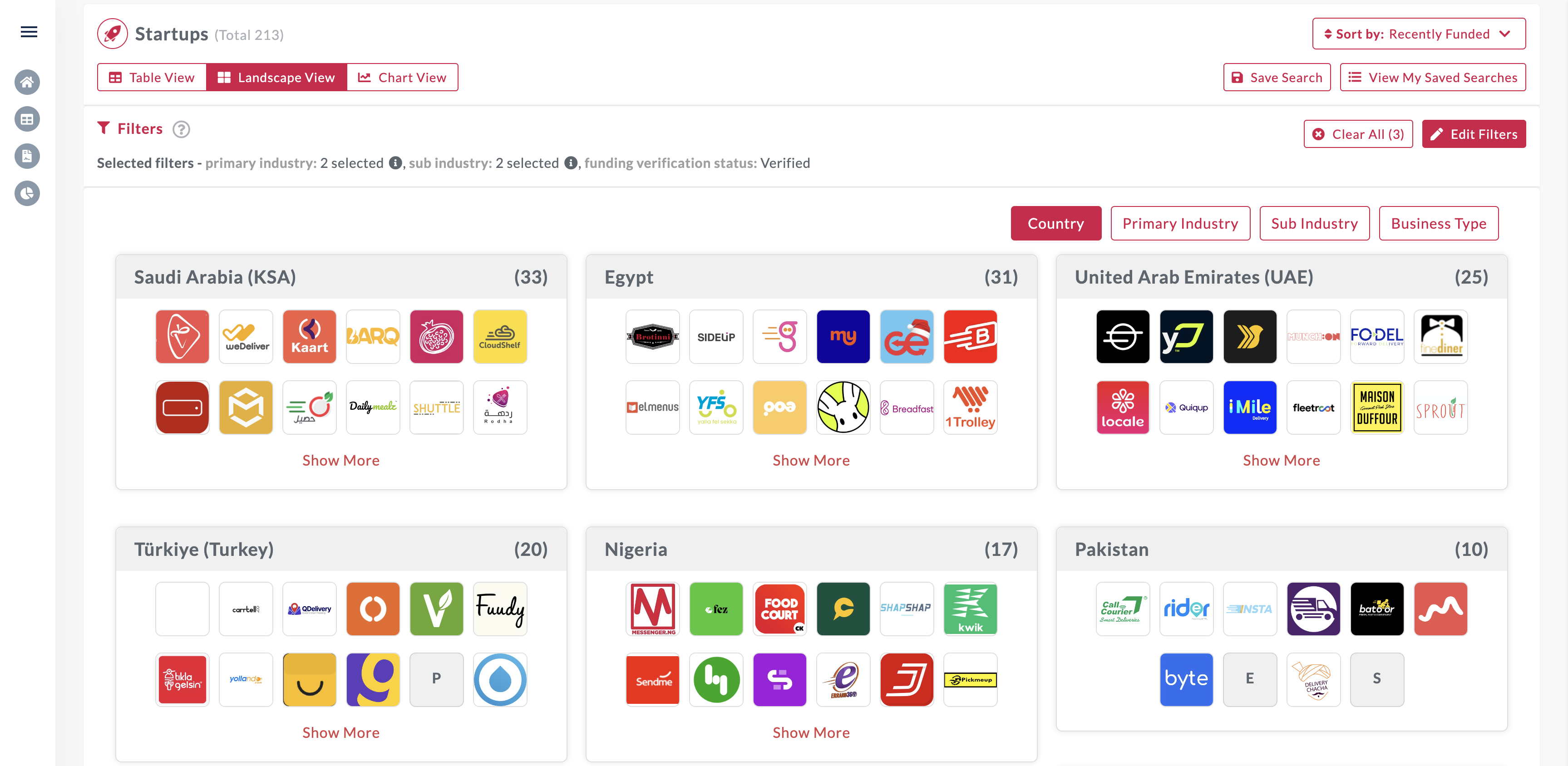
Task: Open the iMile startup logo
Action: [x=1250, y=407]
